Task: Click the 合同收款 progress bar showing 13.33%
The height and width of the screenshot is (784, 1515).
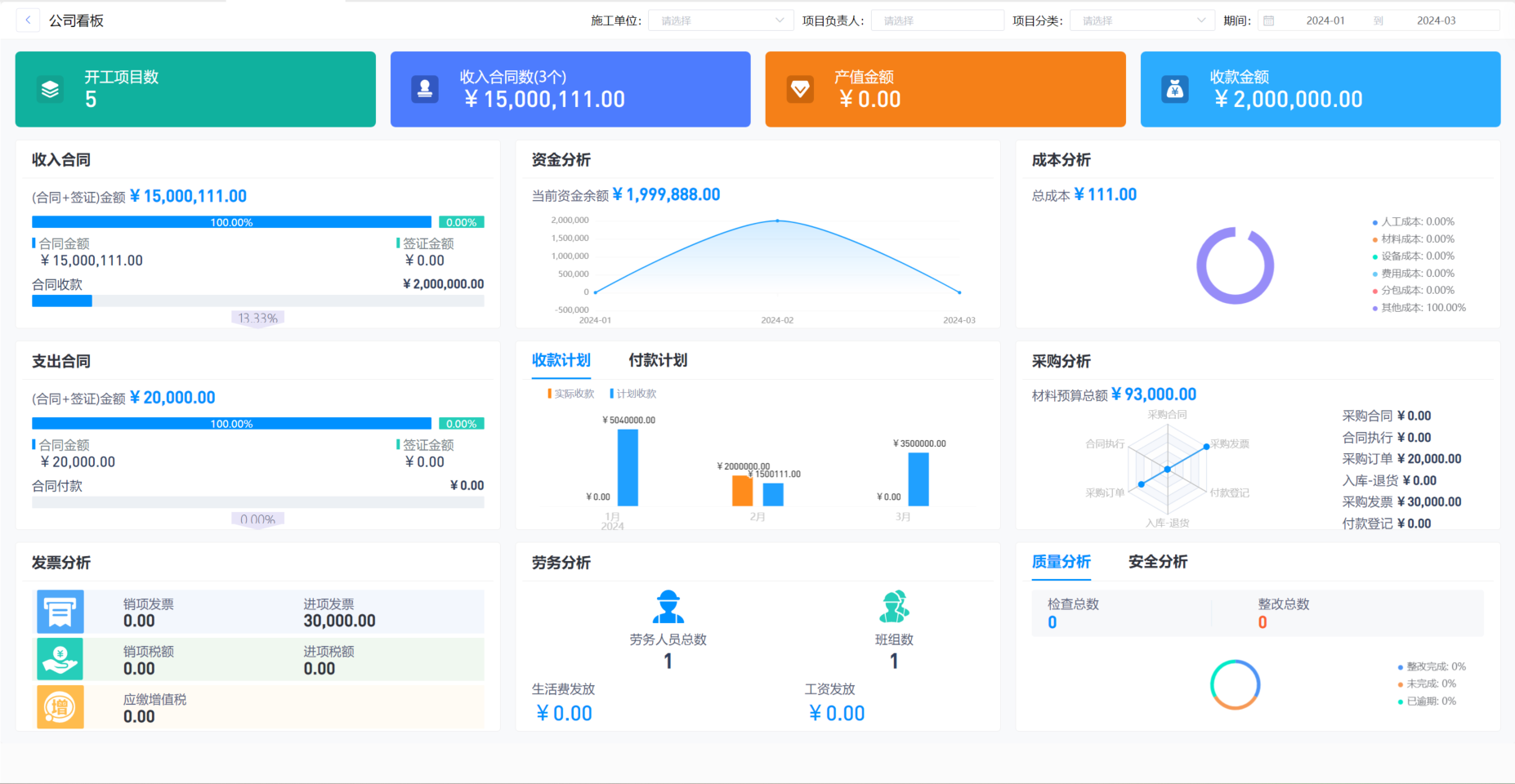Action: [257, 301]
